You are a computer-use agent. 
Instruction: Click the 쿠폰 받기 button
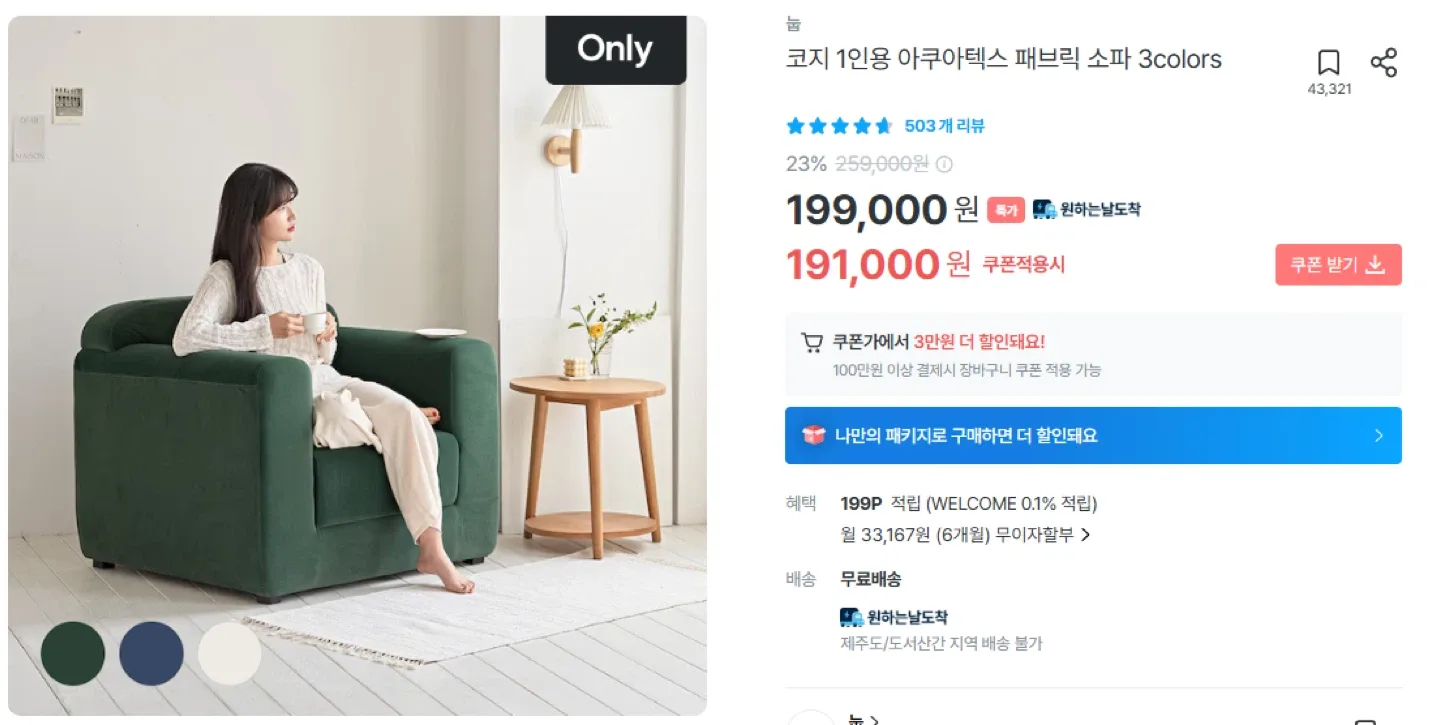(1338, 265)
